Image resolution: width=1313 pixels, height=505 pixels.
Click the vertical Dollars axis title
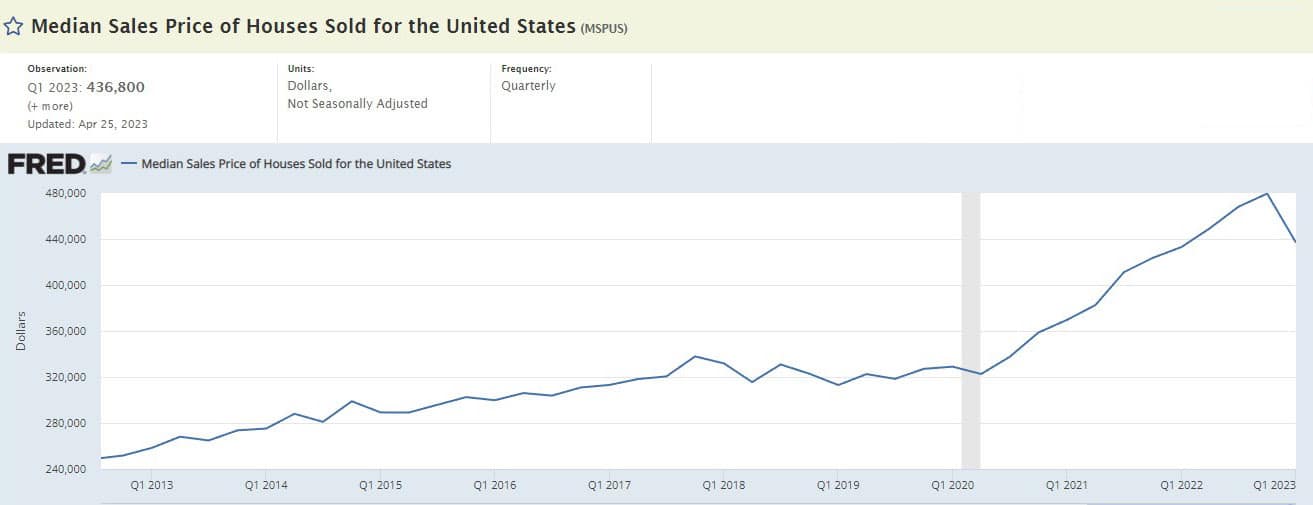coord(21,330)
